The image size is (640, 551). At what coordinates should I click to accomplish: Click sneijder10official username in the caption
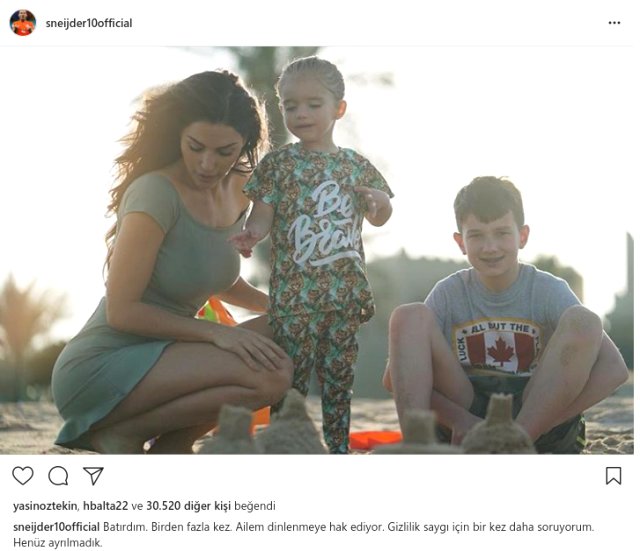[x=56, y=527]
